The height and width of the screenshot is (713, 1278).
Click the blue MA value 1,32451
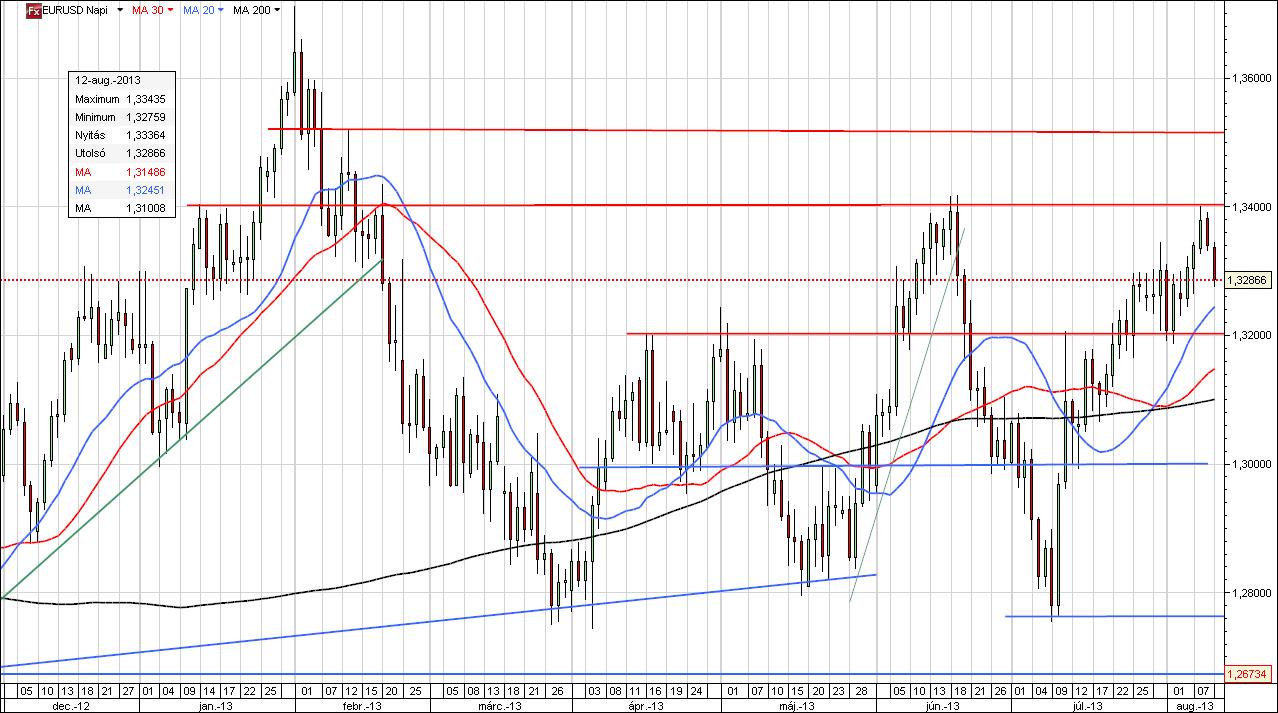[145, 189]
